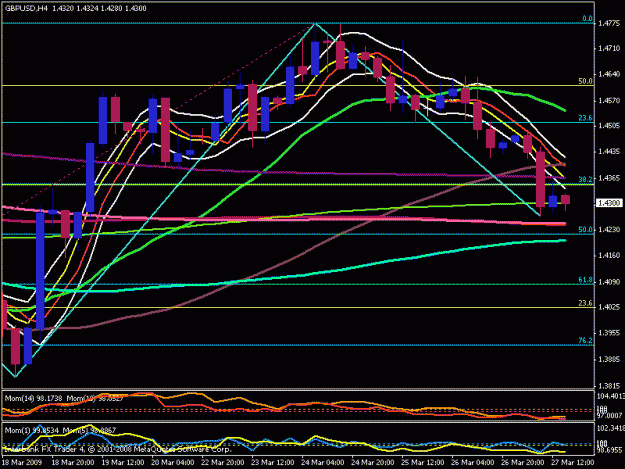Click the 1.4570 price axis label

coord(609,100)
